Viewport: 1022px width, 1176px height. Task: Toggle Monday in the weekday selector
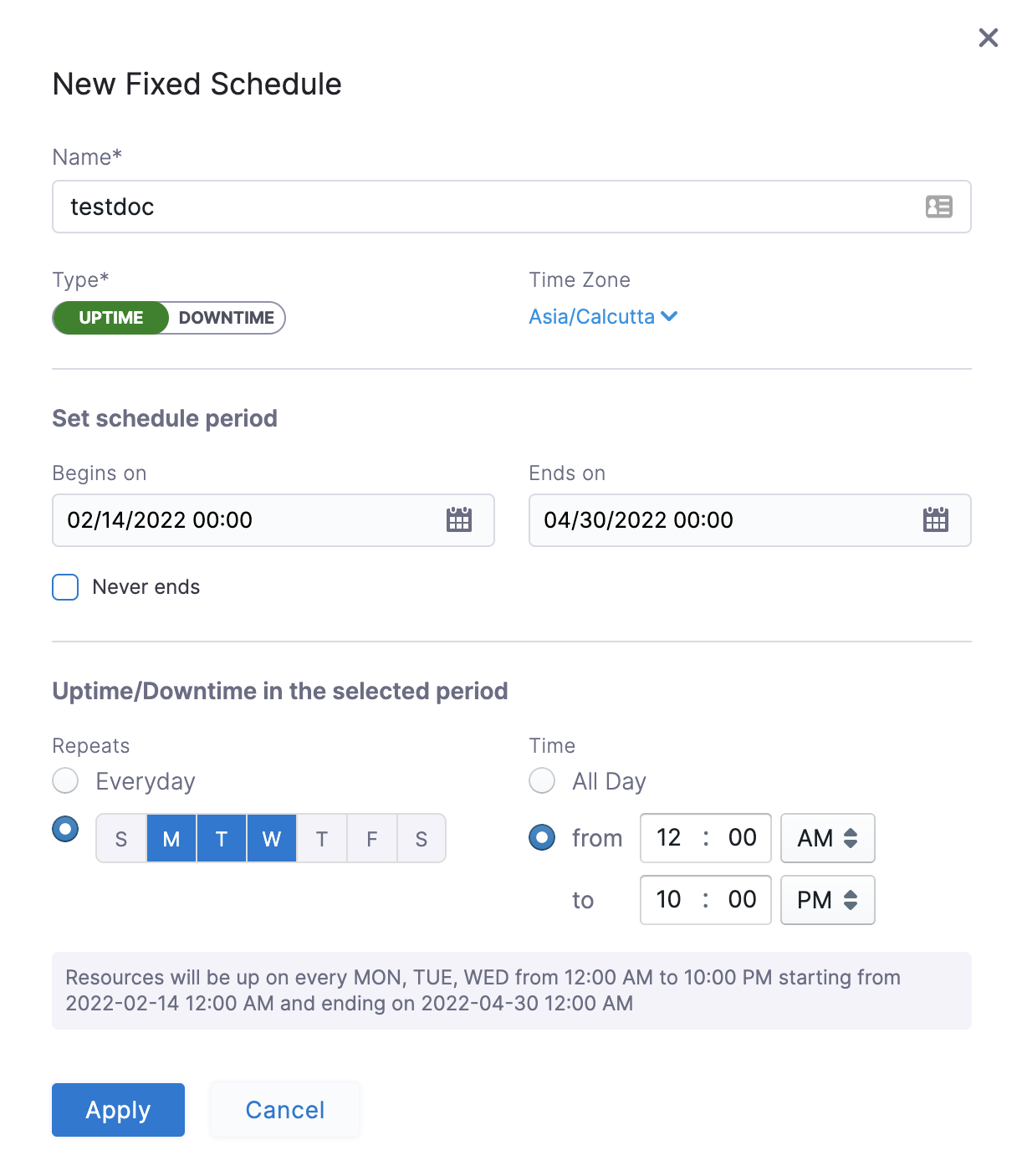click(x=171, y=839)
